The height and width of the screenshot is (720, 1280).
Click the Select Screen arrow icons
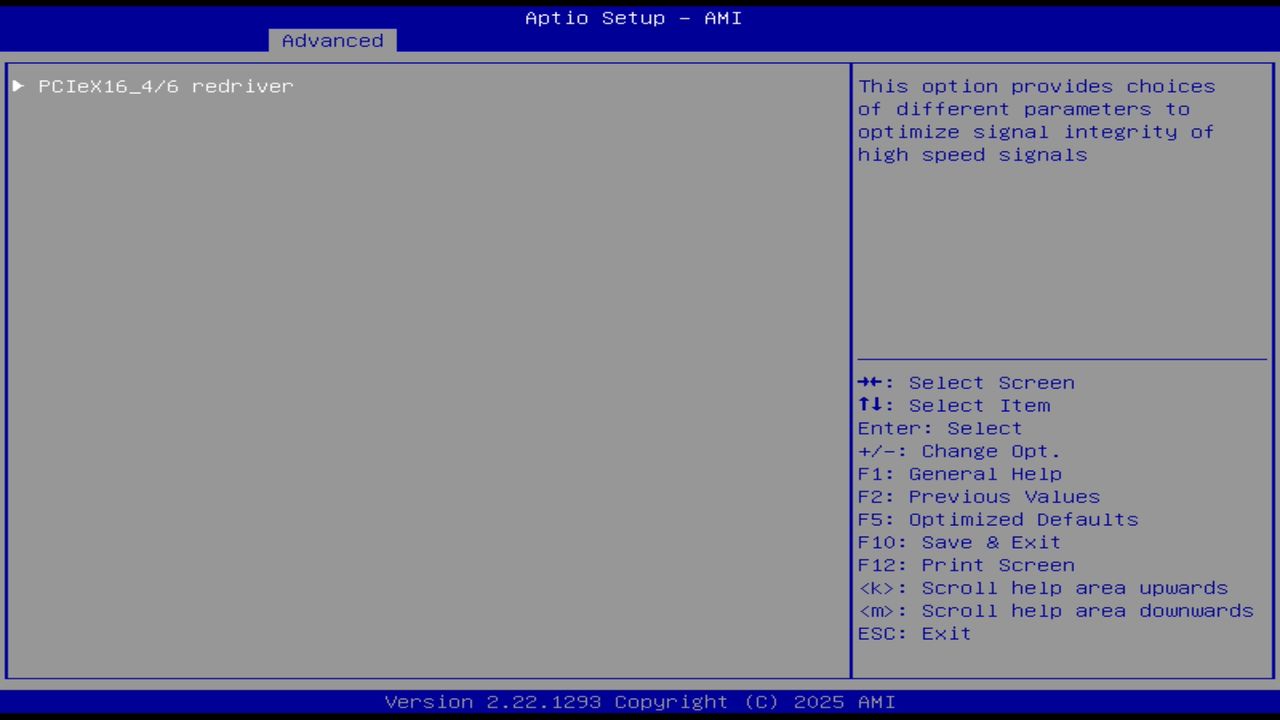872,382
